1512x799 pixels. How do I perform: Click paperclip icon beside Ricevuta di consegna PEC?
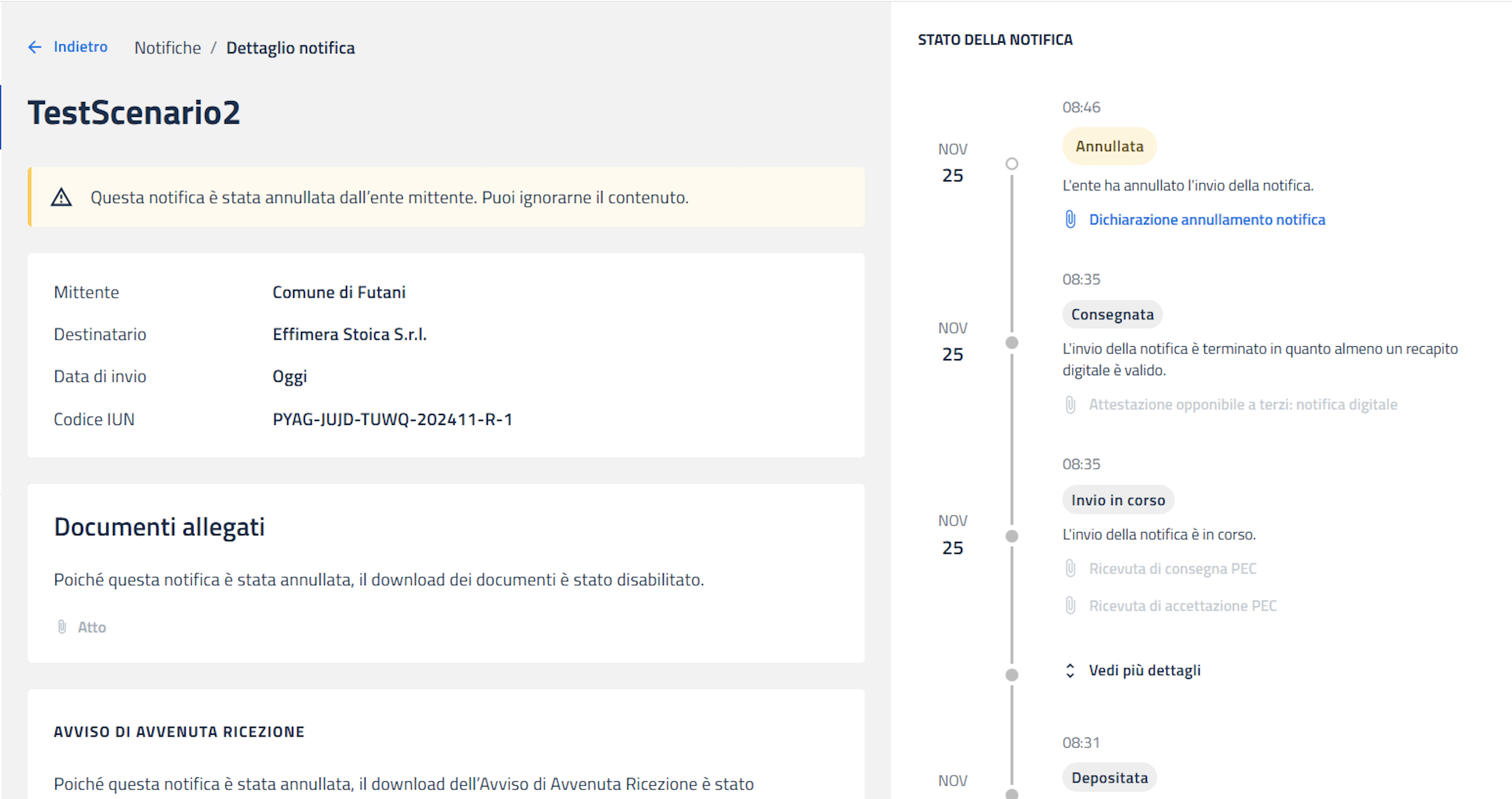point(1070,568)
